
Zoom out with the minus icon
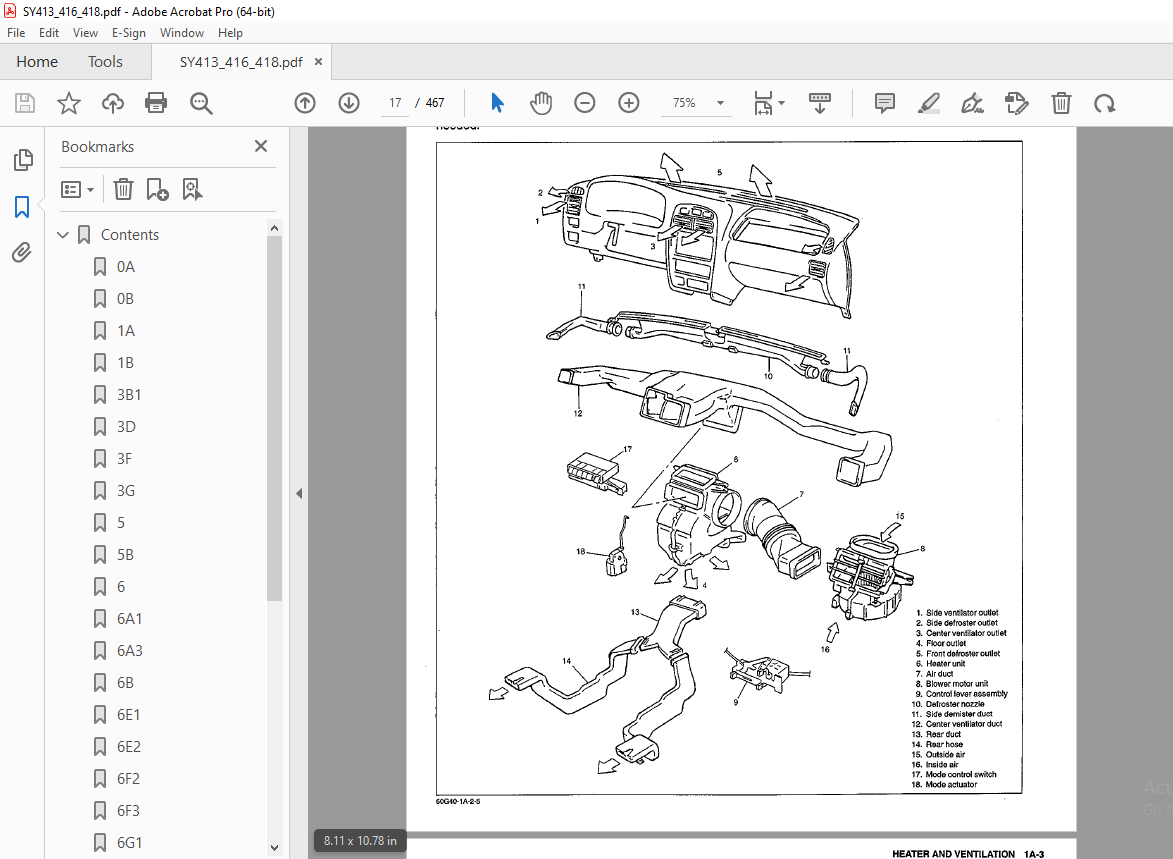tap(584, 103)
